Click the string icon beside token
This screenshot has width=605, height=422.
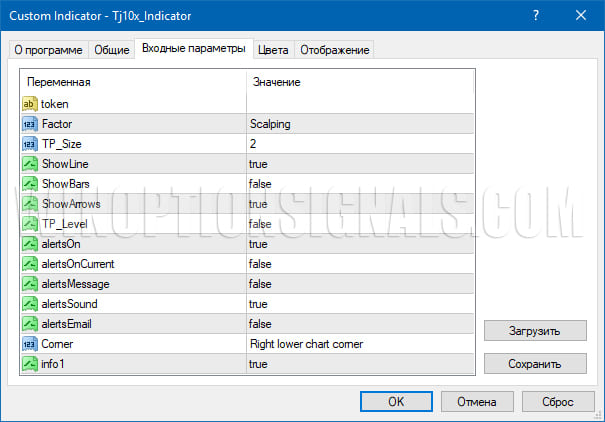click(x=30, y=104)
